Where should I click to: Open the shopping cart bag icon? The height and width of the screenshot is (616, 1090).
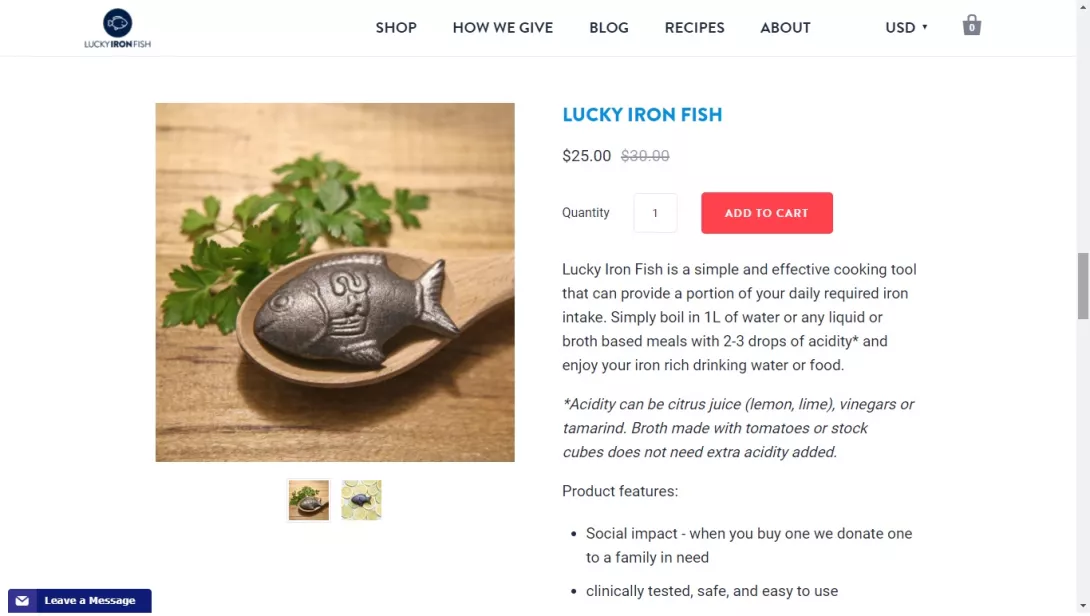(971, 25)
